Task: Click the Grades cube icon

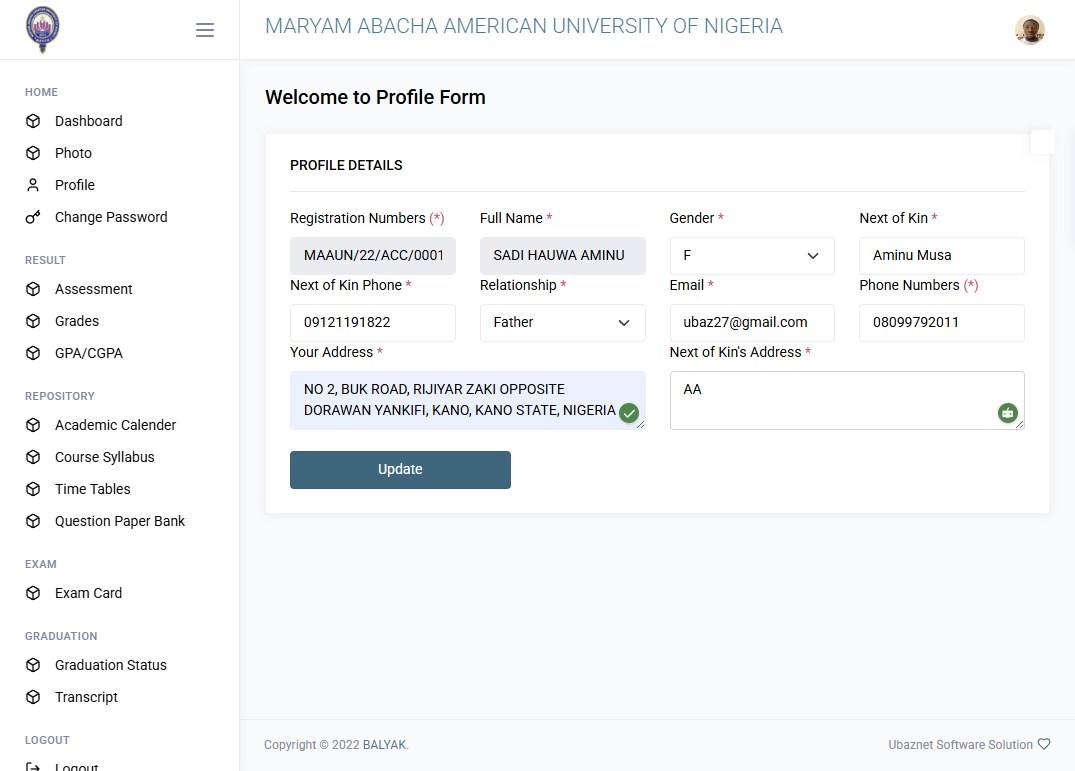Action: (x=33, y=321)
